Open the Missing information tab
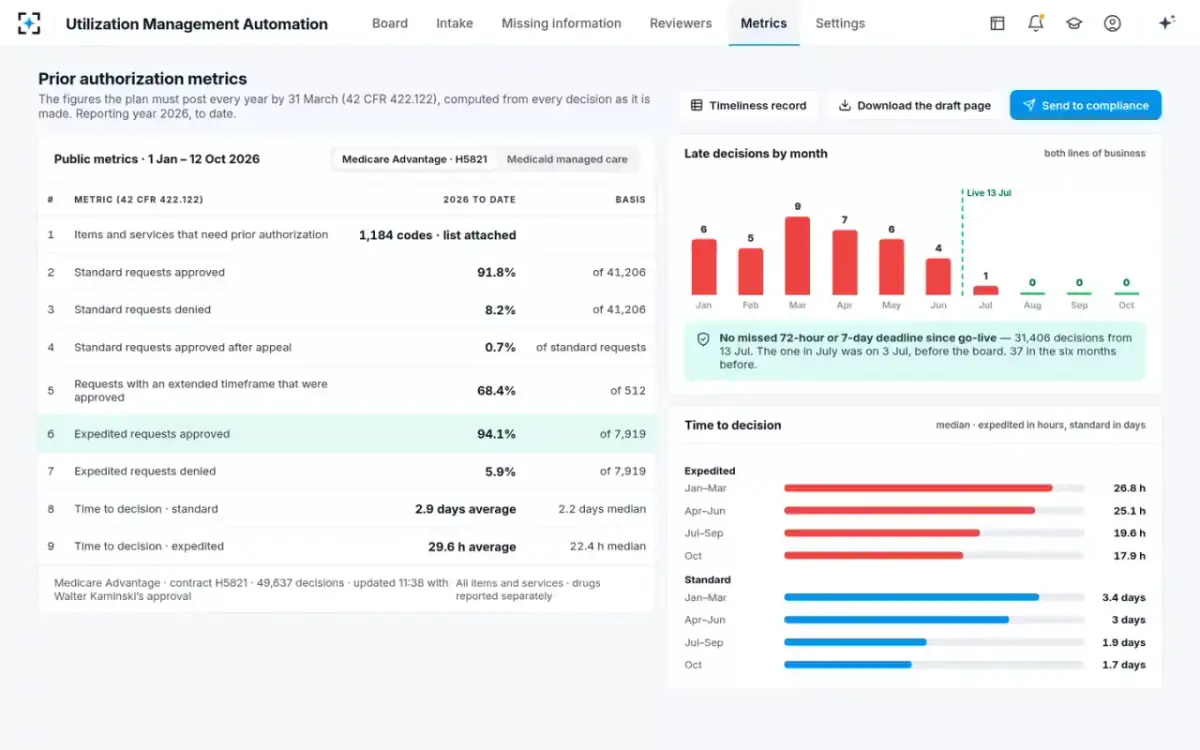The width and height of the screenshot is (1200, 750). [x=561, y=23]
